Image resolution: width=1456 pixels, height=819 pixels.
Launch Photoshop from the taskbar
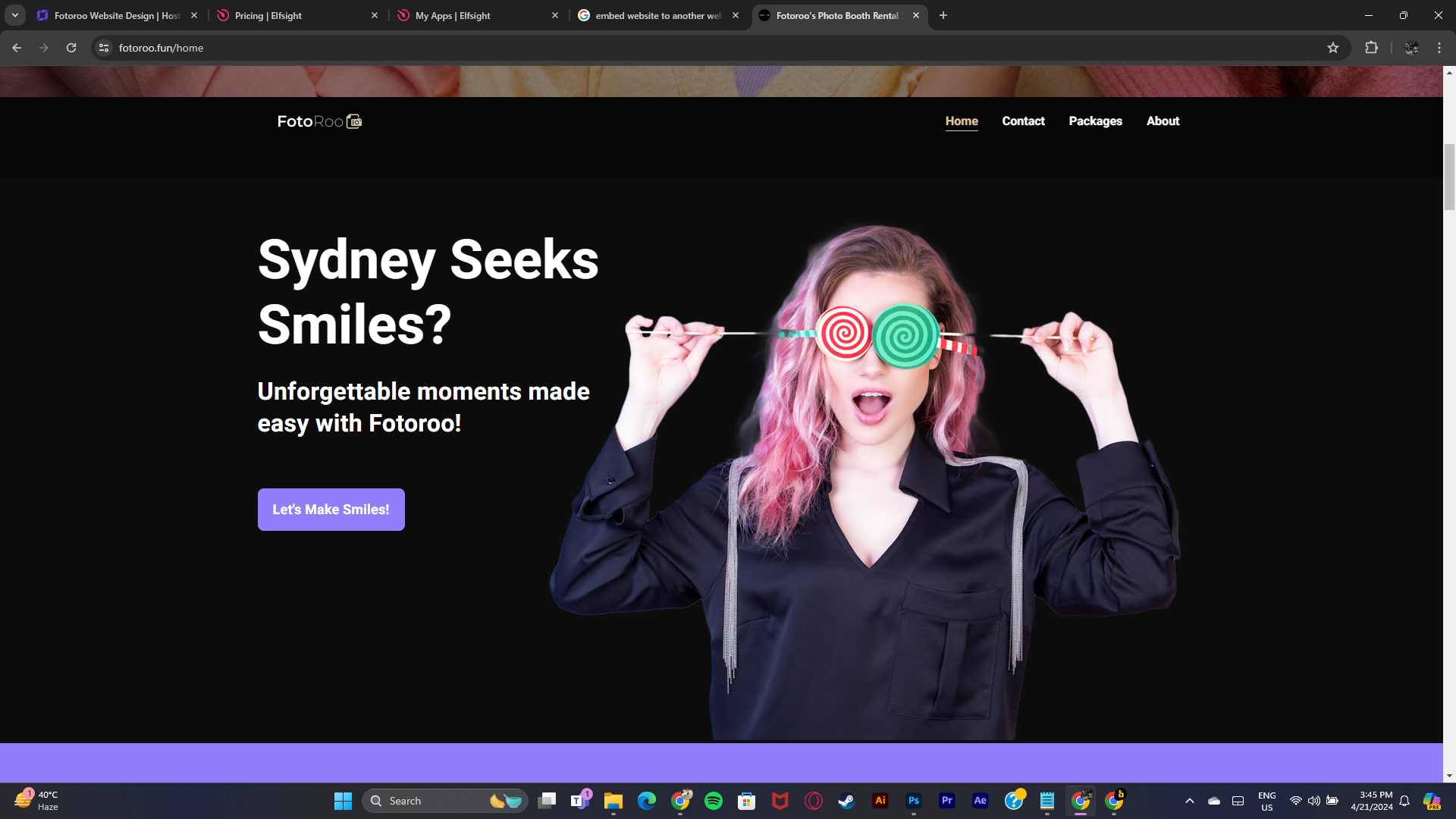click(913, 801)
